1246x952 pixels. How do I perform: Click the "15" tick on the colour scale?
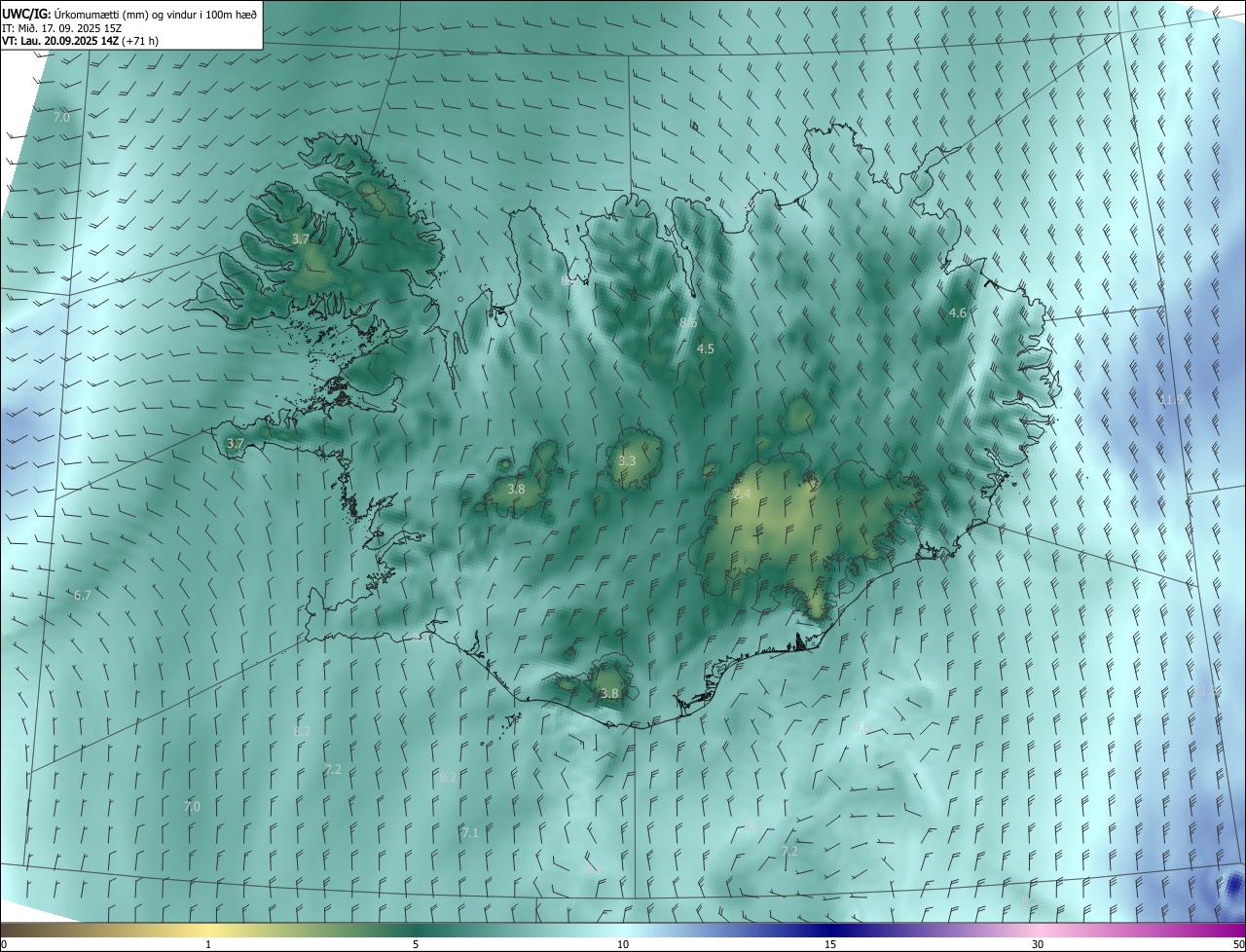click(830, 944)
